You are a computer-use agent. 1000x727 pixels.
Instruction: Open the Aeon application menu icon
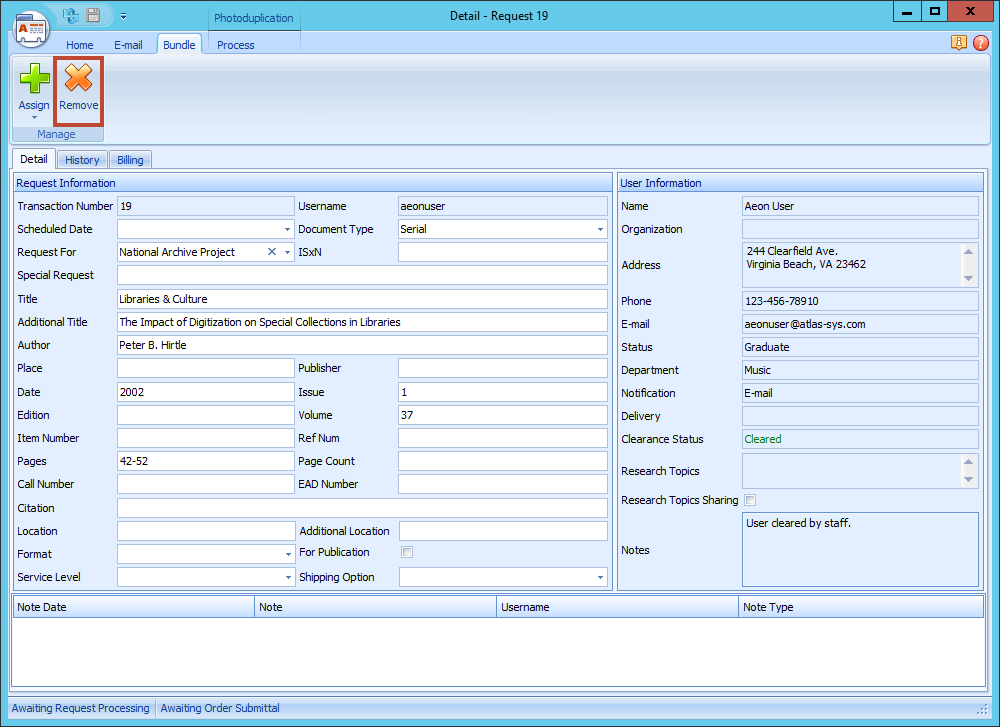click(x=31, y=28)
